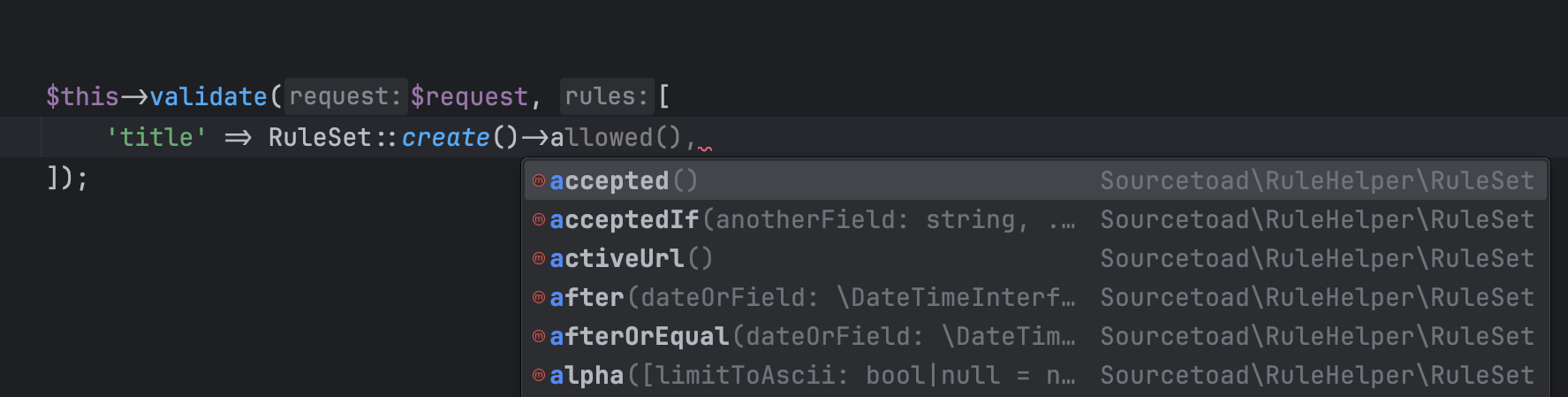Click the allowed() method call
Viewport: 1568px width, 397px height.
point(616,138)
